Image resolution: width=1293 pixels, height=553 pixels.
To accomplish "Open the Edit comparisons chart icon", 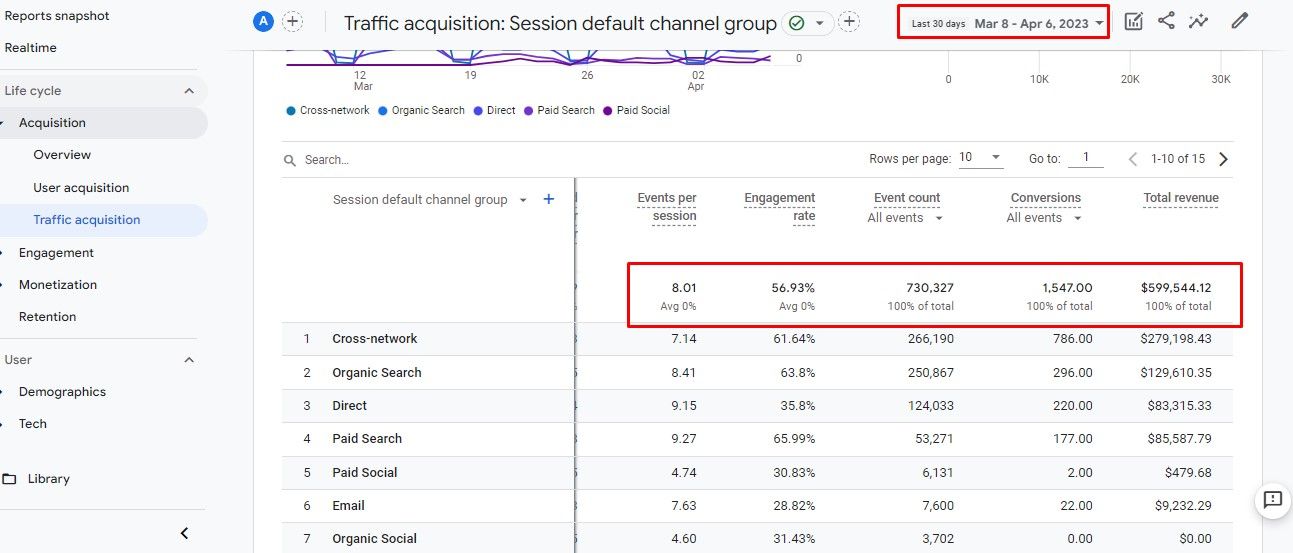I will (x=1133, y=21).
